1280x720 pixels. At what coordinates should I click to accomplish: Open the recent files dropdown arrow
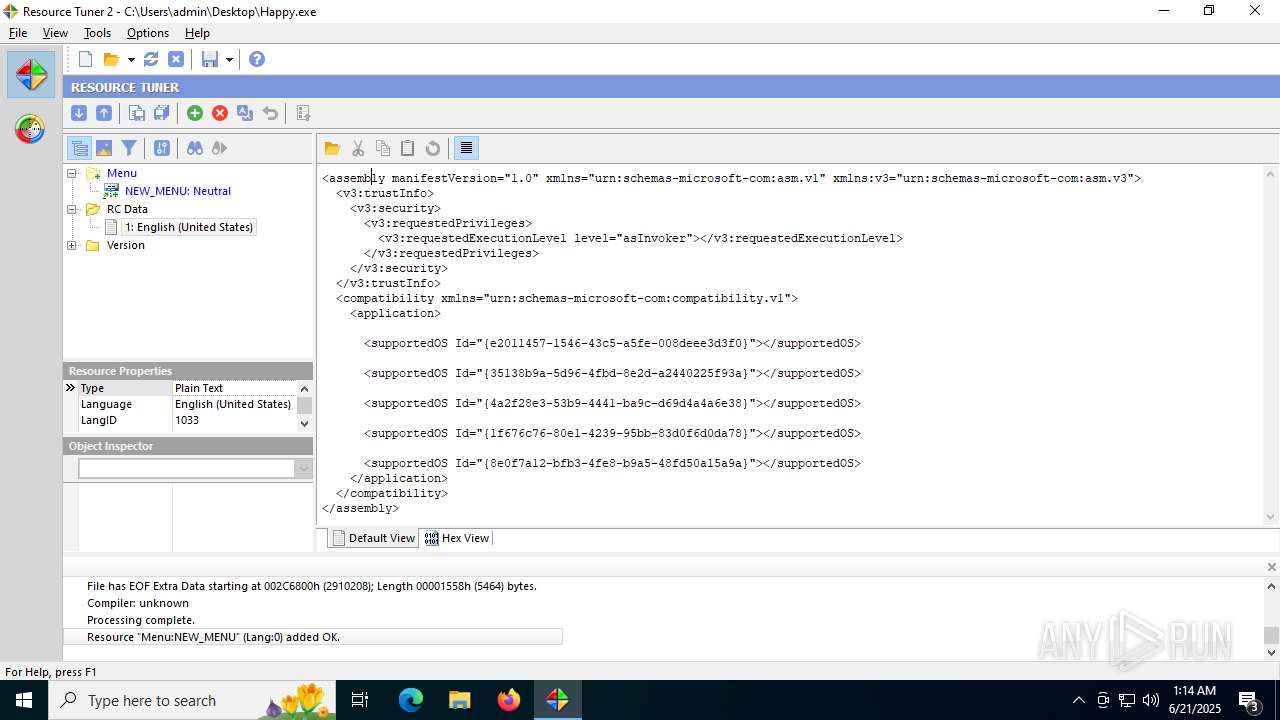[x=131, y=59]
